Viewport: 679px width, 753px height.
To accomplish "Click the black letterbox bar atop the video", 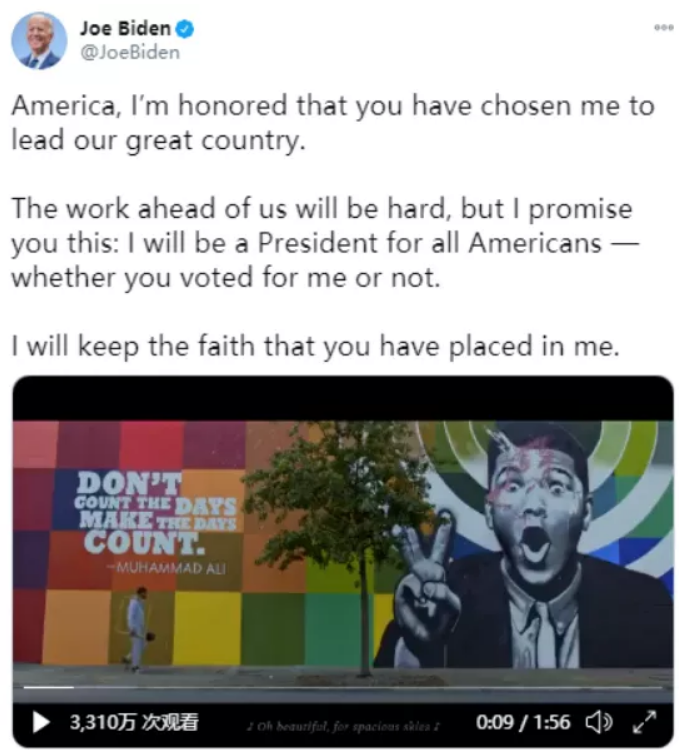I will click(343, 398).
